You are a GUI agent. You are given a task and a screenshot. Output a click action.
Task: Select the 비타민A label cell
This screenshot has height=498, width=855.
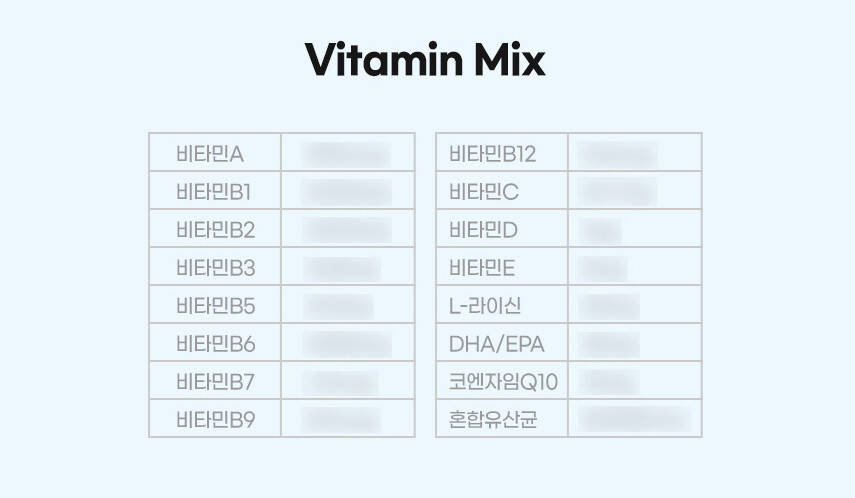(210, 154)
